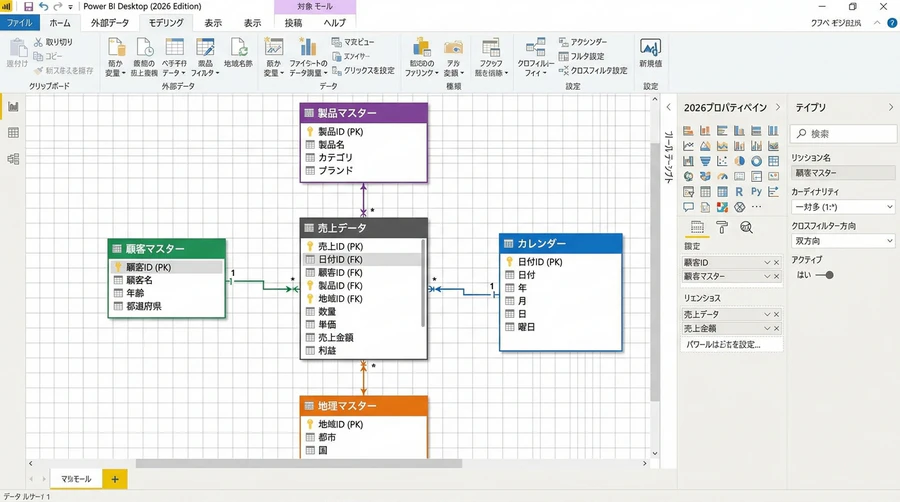
Task: Select the Py Python visual icon
Action: 756,192
